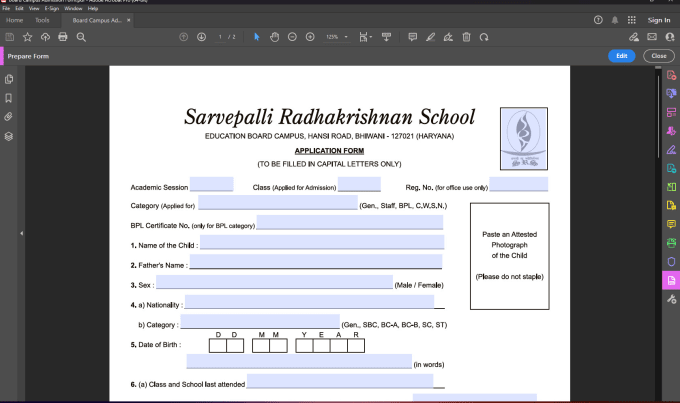Viewport: 680px width, 403px height.
Task: Open Prepare Form tool in right panel
Action: (671, 280)
